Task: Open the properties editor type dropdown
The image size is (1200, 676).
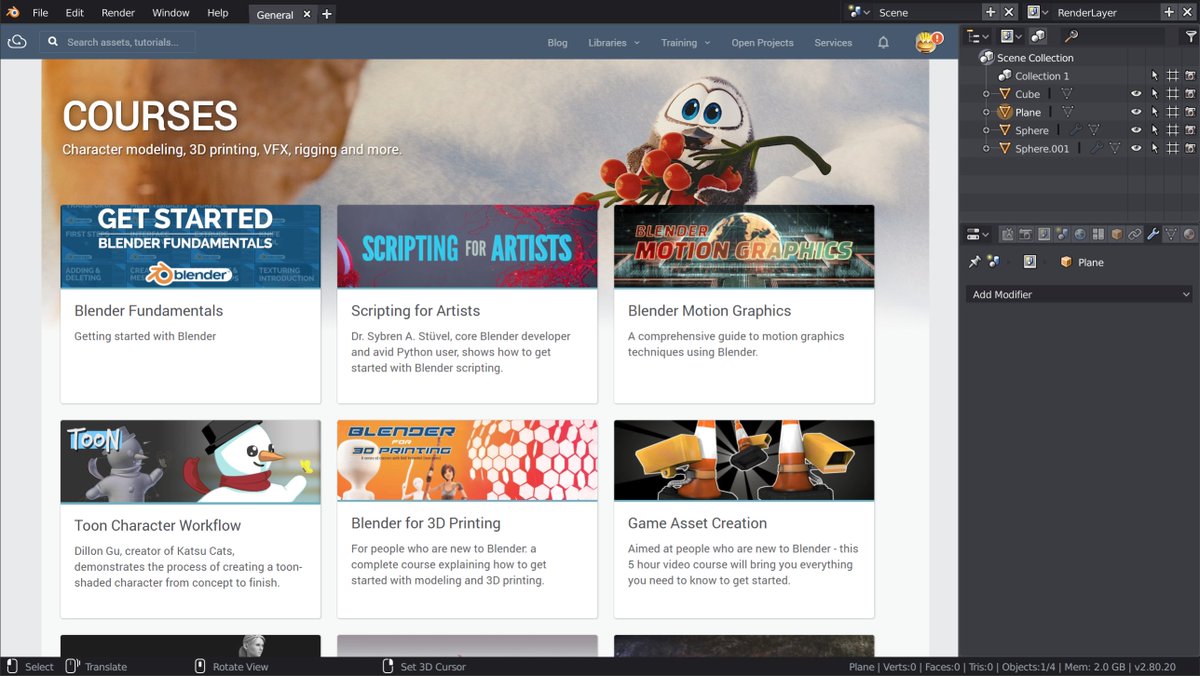Action: click(977, 234)
